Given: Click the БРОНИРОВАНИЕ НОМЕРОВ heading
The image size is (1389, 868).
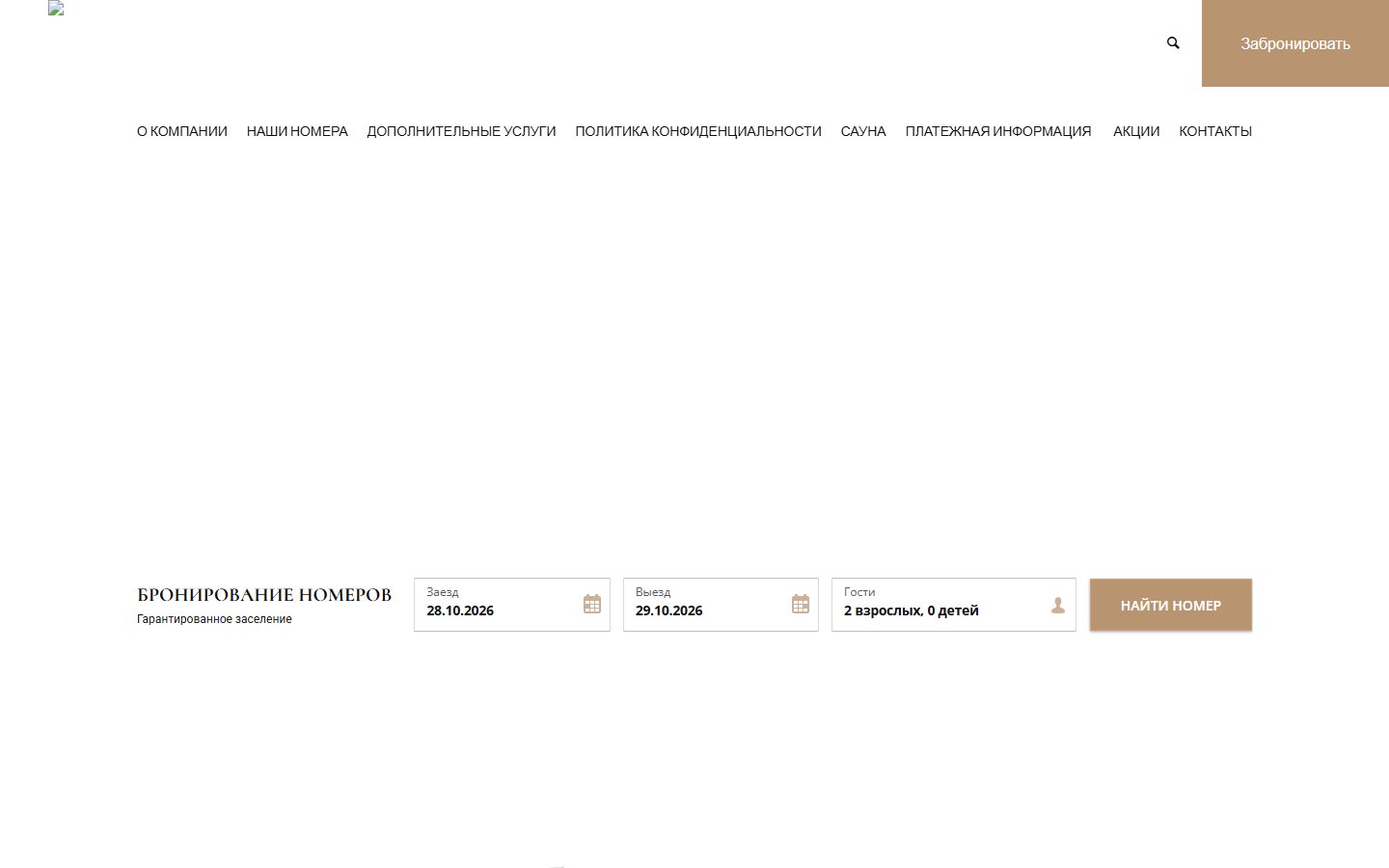Looking at the screenshot, I should click(264, 595).
